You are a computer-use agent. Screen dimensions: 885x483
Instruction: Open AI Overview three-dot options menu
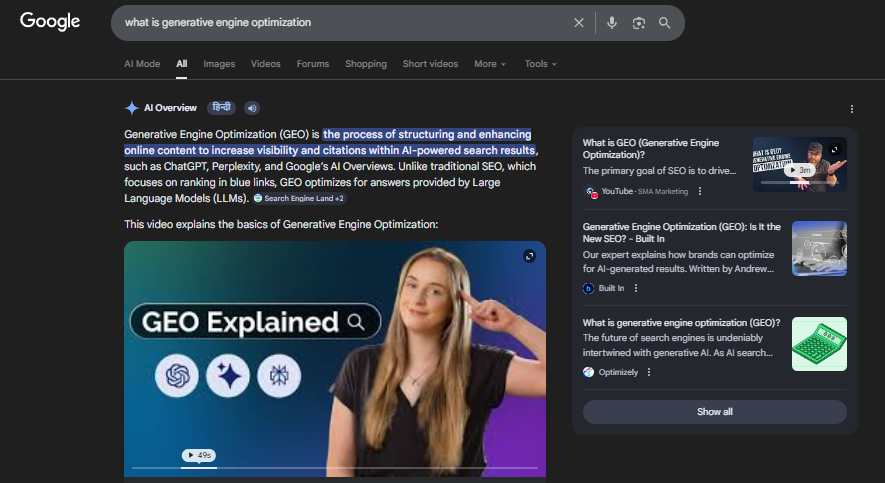(852, 109)
